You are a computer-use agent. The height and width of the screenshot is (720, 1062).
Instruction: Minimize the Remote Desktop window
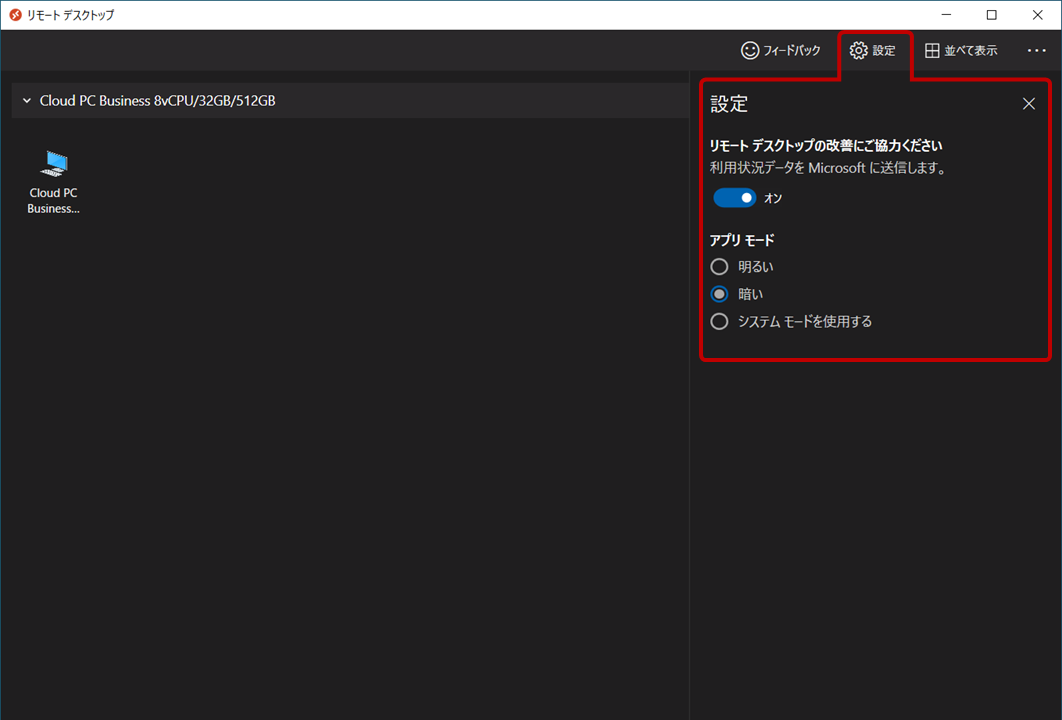[x=946, y=14]
